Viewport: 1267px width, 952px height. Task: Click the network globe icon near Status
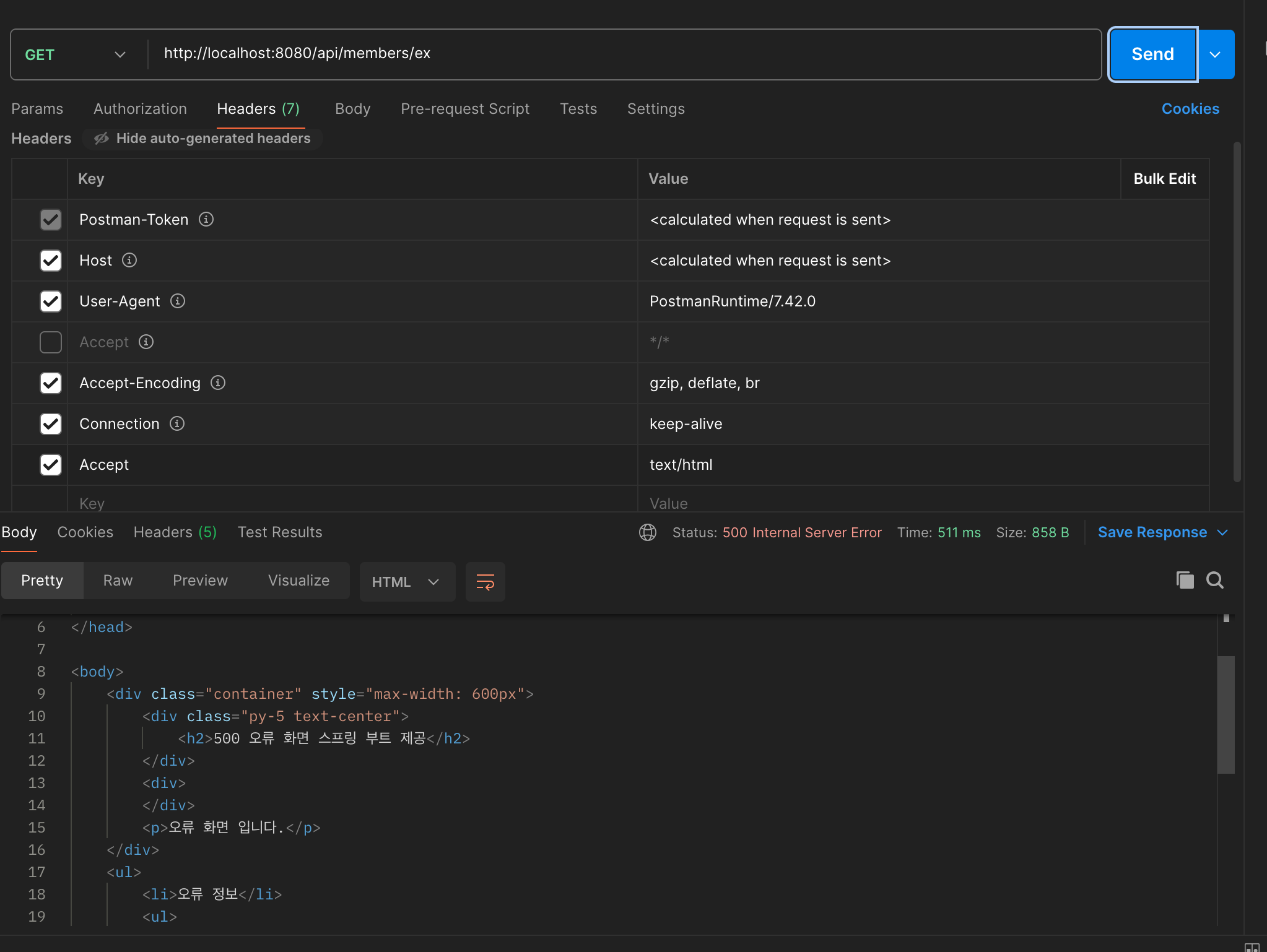648,532
